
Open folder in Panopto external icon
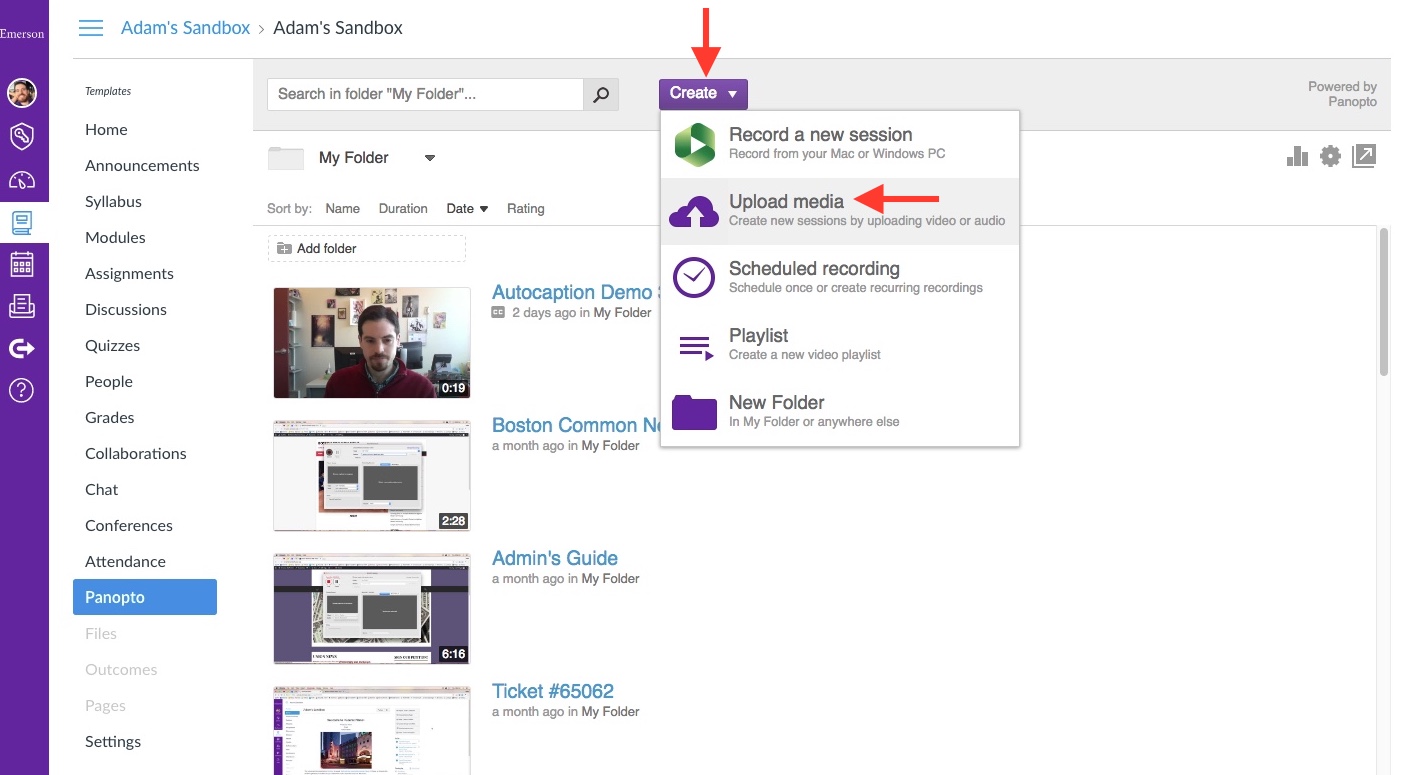1364,156
